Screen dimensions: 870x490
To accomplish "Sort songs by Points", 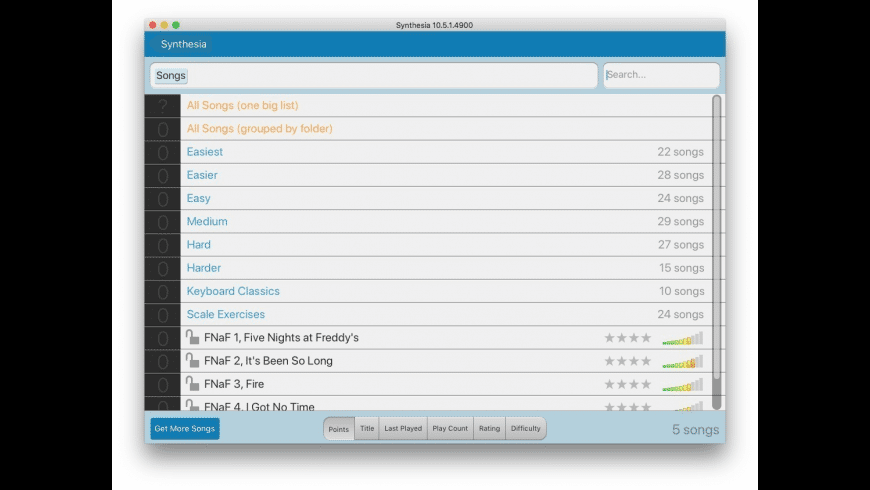I will (338, 428).
